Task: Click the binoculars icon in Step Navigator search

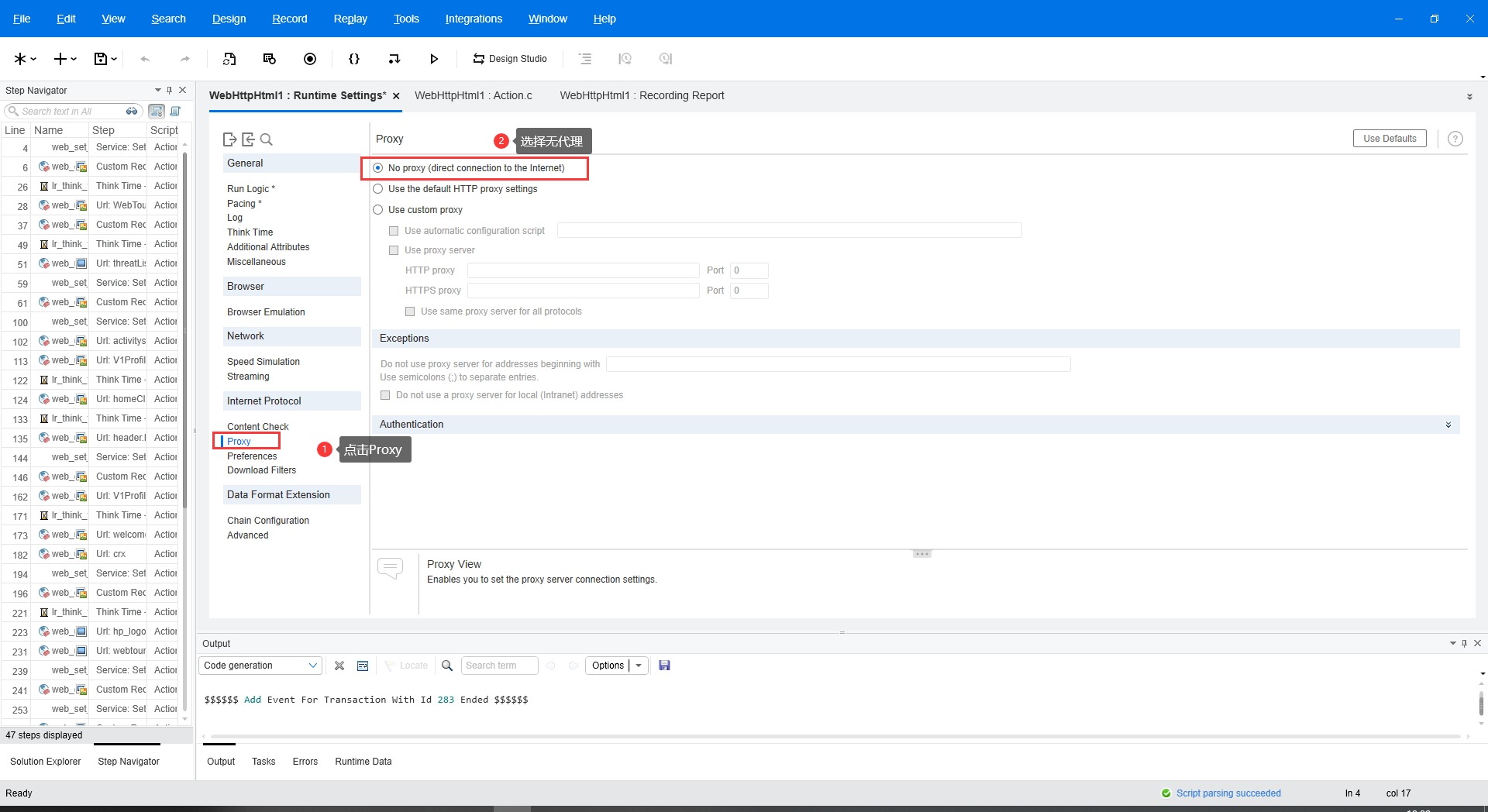Action: point(132,111)
